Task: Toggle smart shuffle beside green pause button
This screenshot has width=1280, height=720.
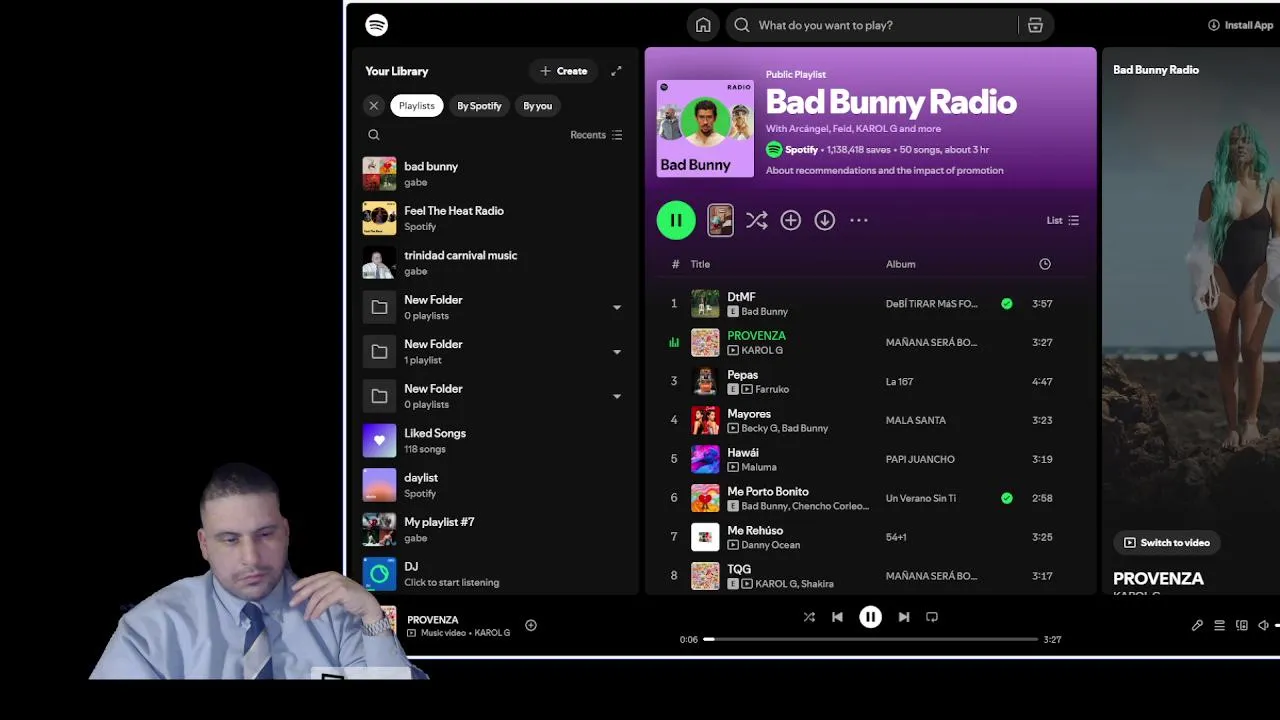Action: (x=756, y=220)
